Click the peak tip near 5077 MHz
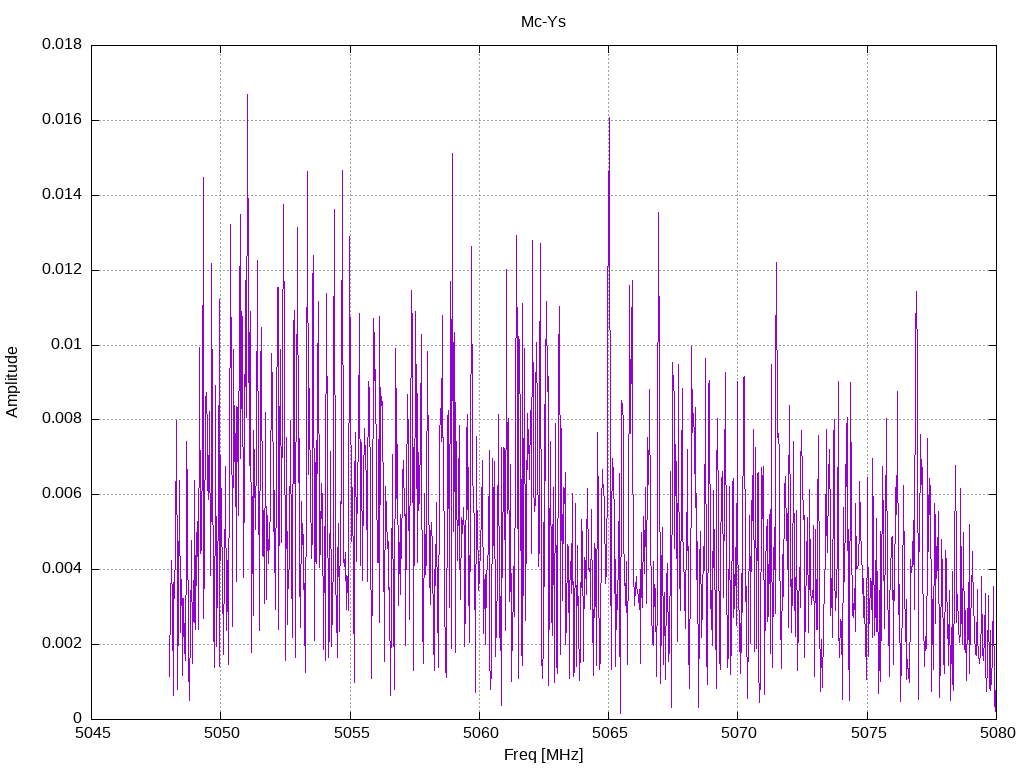This screenshot has height=768, width=1024. click(x=916, y=292)
